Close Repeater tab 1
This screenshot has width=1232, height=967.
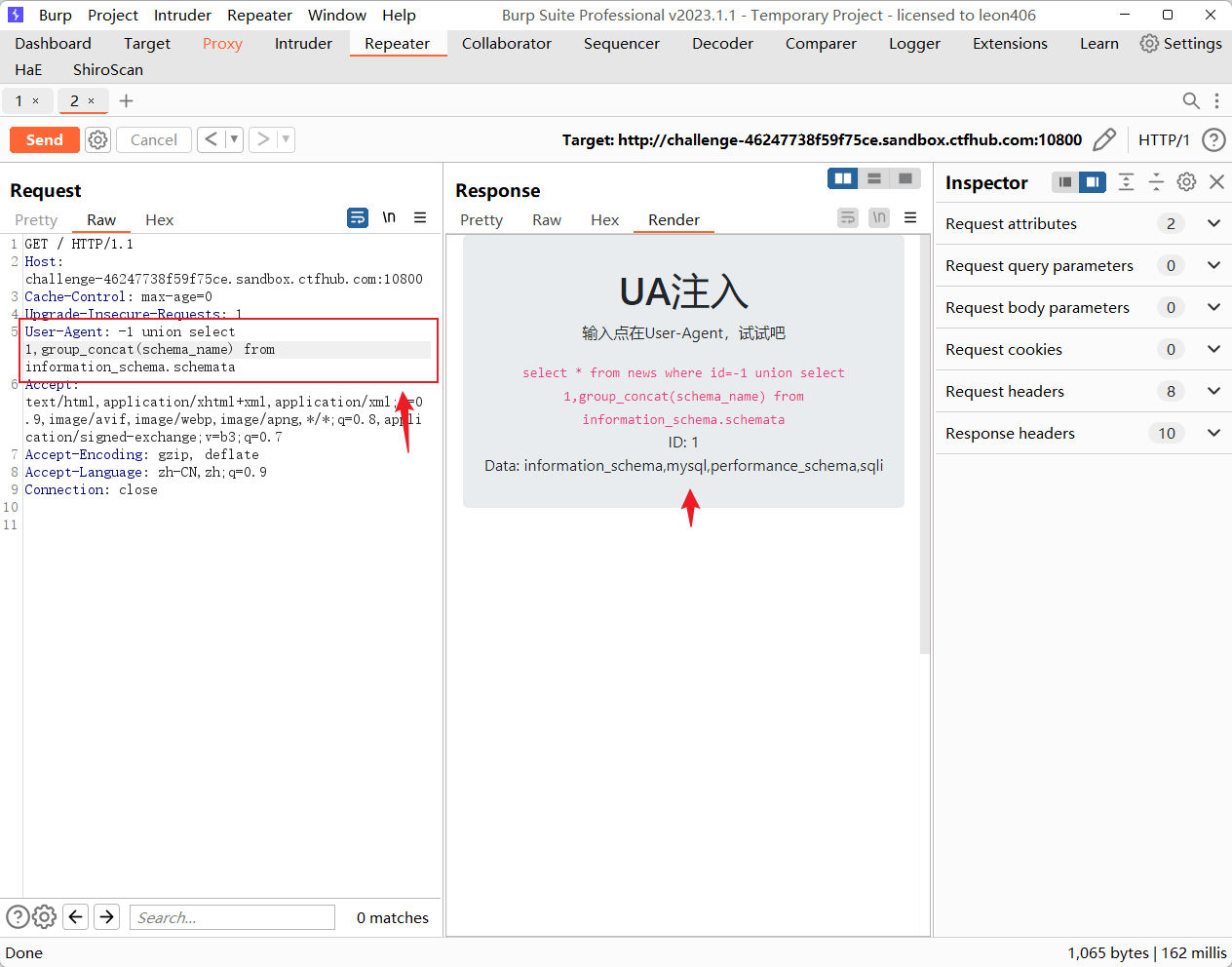pyautogui.click(x=36, y=100)
